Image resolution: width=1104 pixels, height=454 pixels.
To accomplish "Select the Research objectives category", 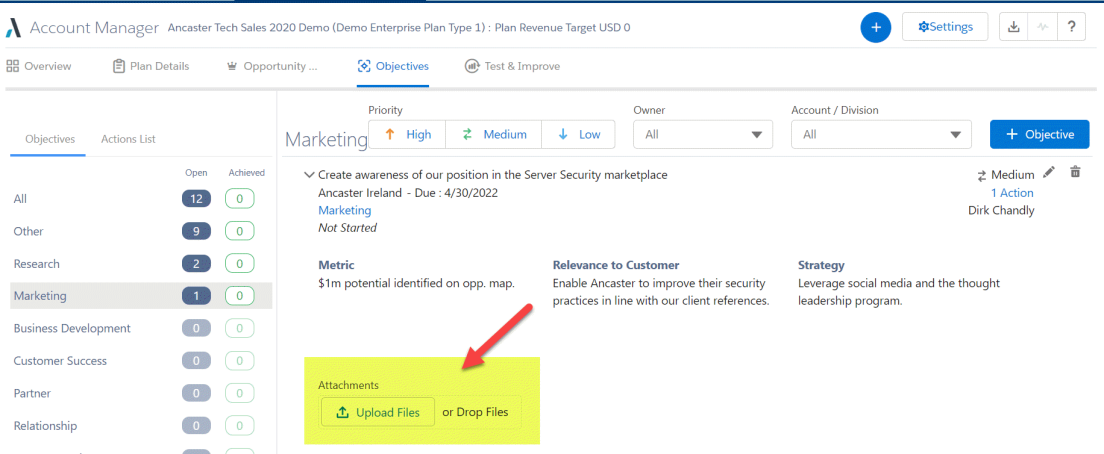I will 141,264.
